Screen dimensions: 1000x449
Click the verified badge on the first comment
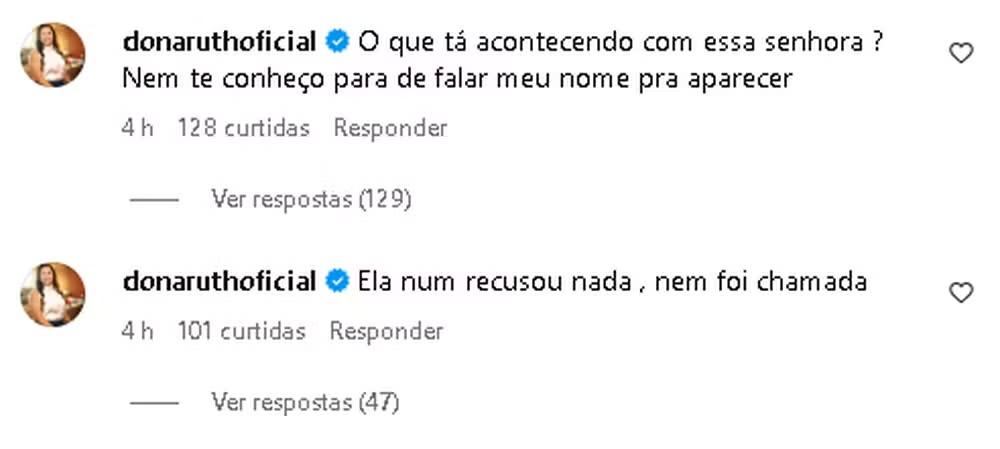click(337, 42)
